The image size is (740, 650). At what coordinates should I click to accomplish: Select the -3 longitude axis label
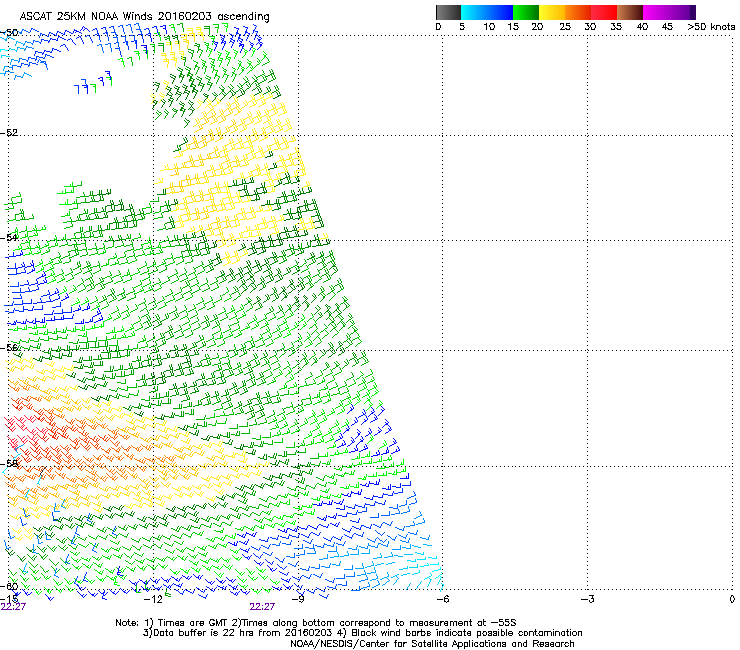(587, 599)
